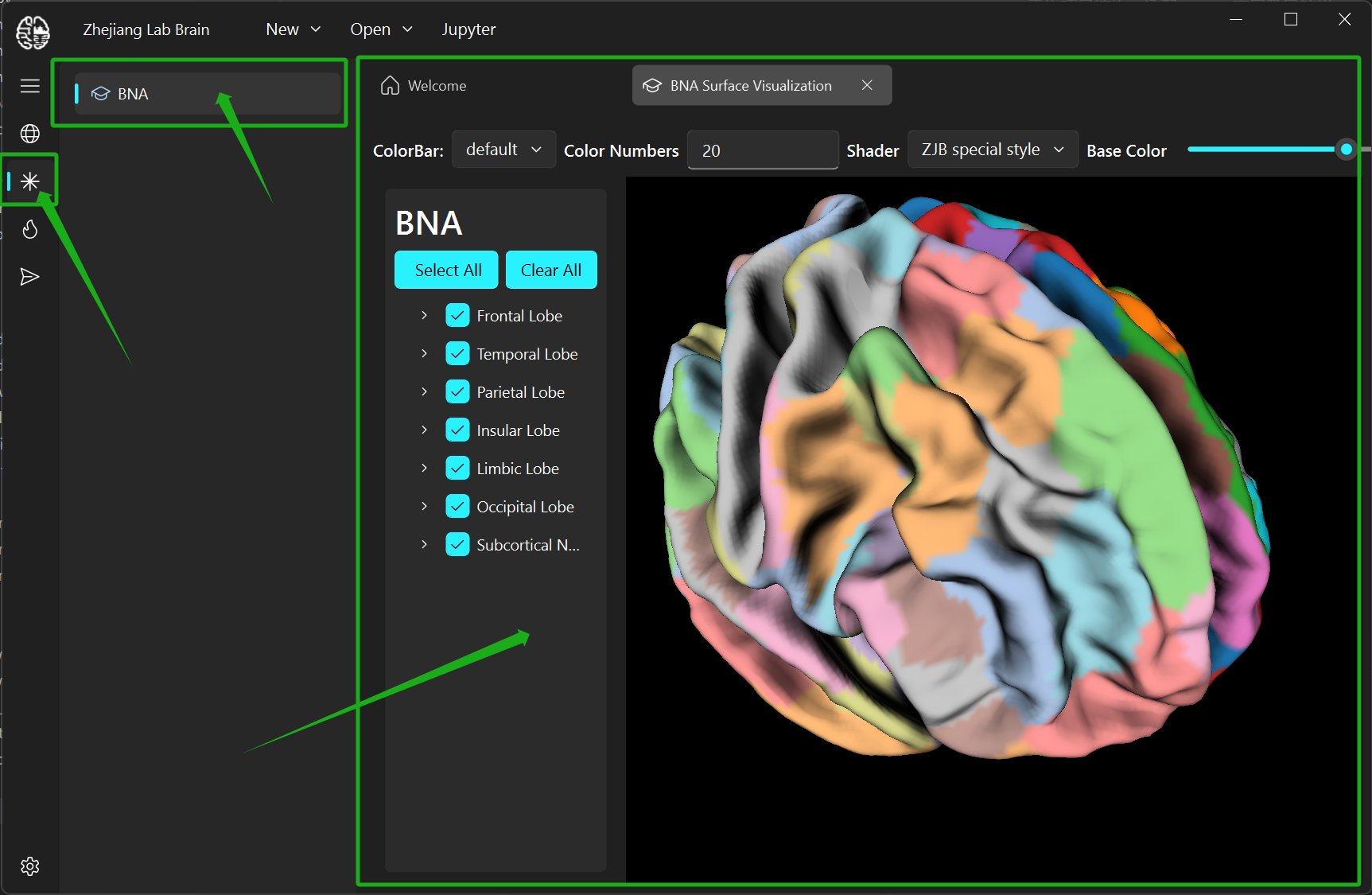1372x895 pixels.
Task: Expand the Occipital Lobe tree node
Action: 424,507
